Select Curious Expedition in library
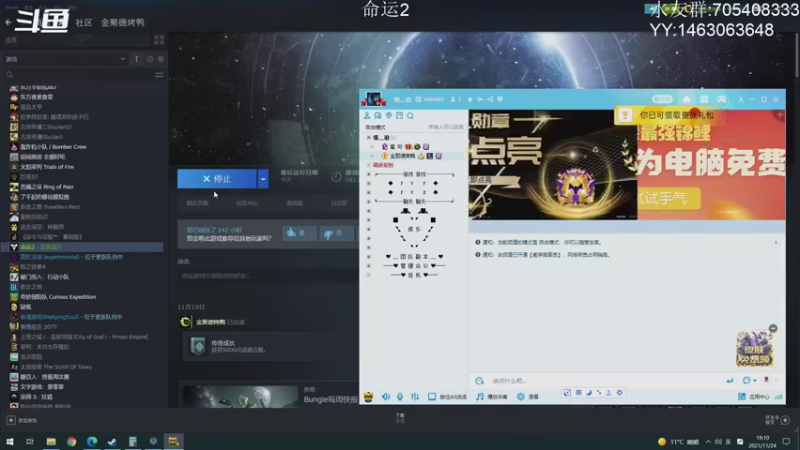The width and height of the screenshot is (800, 450). [x=58, y=297]
